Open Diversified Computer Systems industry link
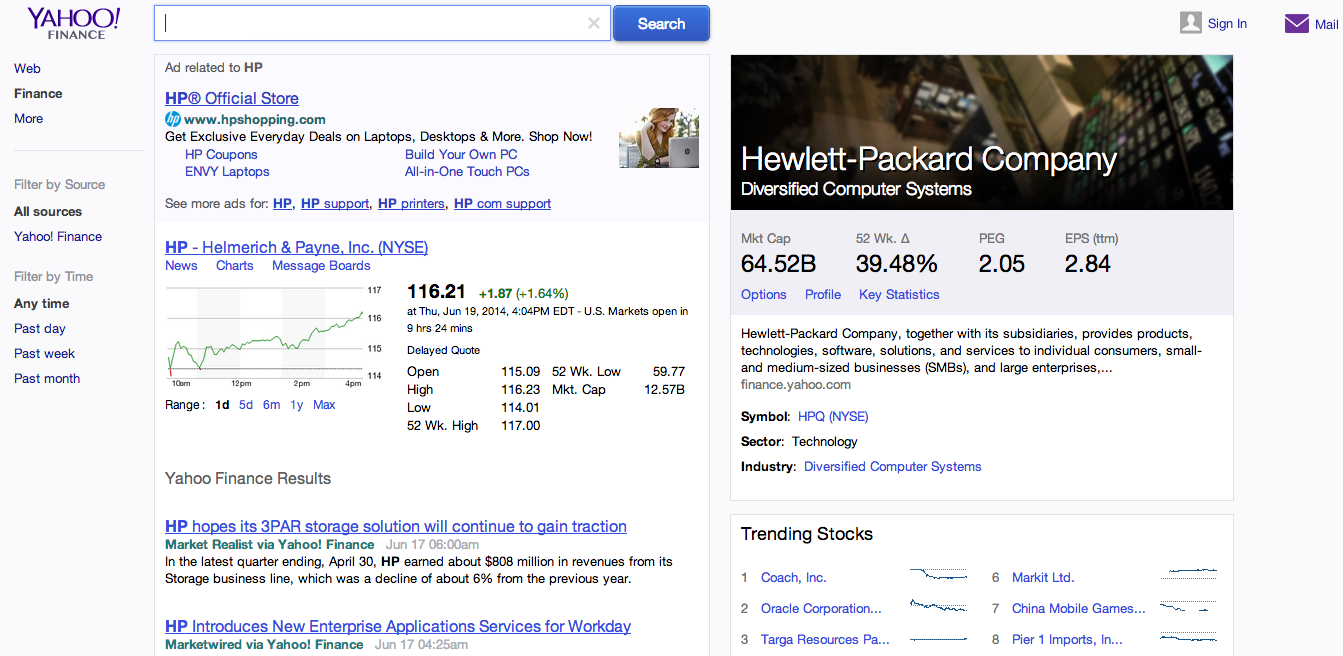1343x656 pixels. pyautogui.click(x=893, y=466)
